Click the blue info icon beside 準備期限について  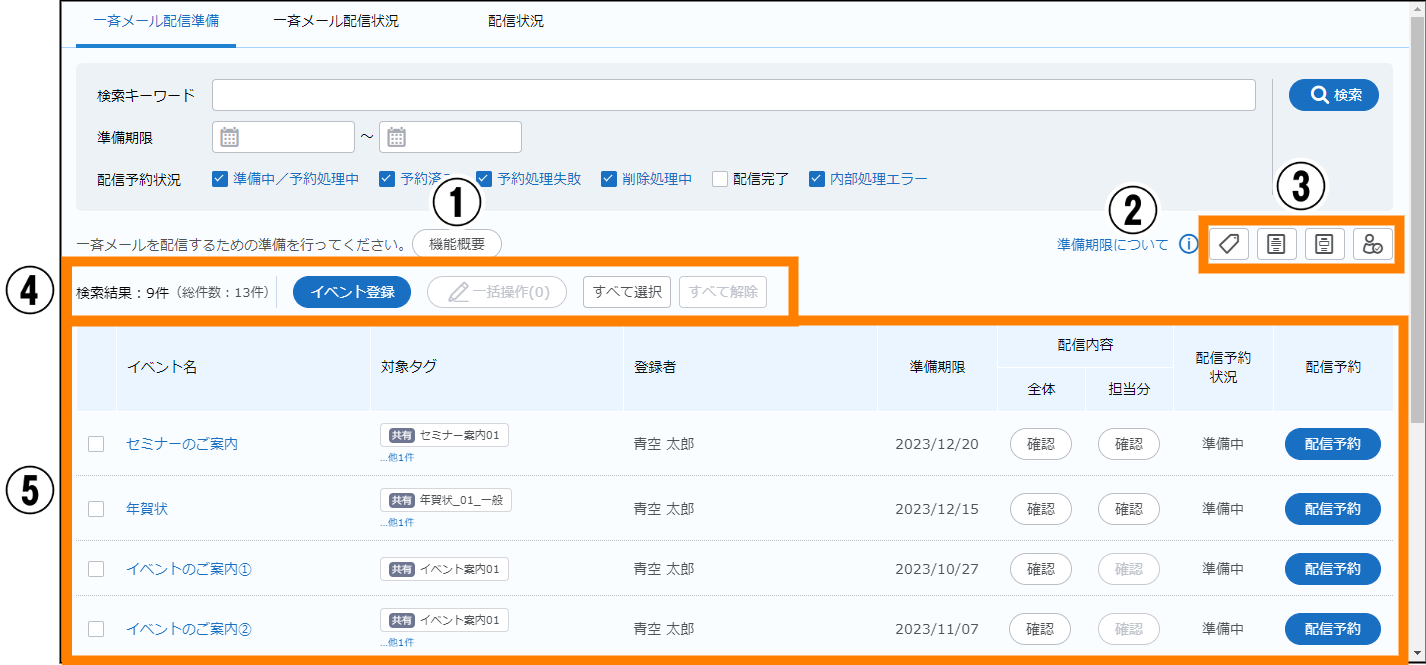click(1188, 244)
